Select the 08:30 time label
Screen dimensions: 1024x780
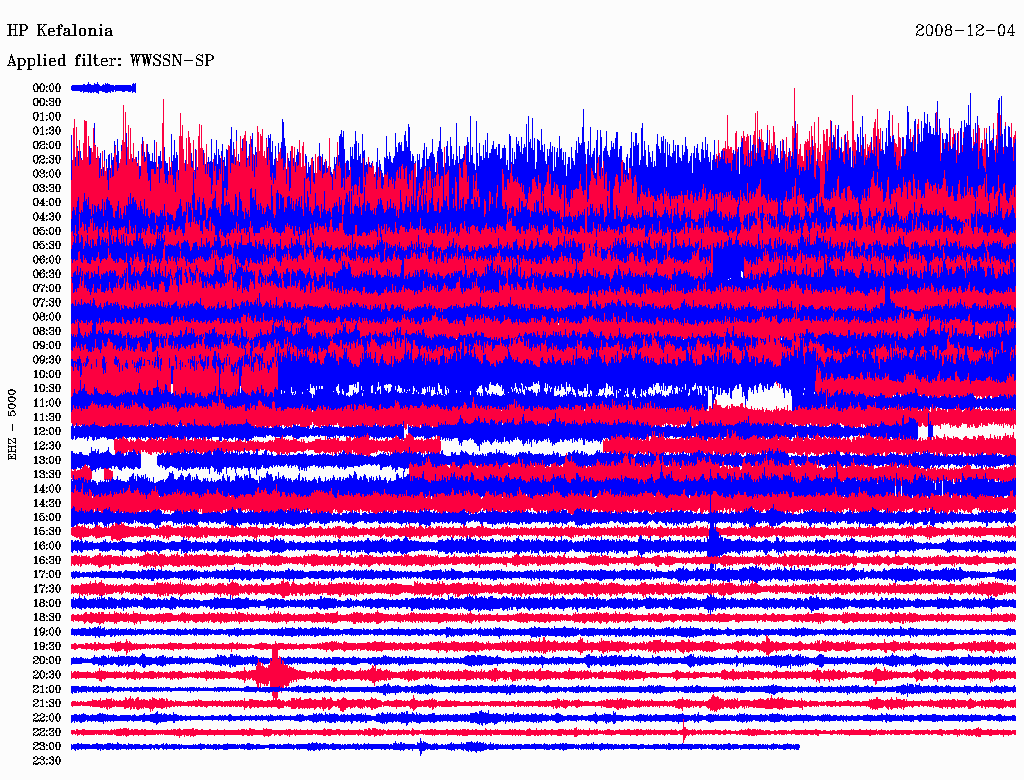click(x=47, y=332)
